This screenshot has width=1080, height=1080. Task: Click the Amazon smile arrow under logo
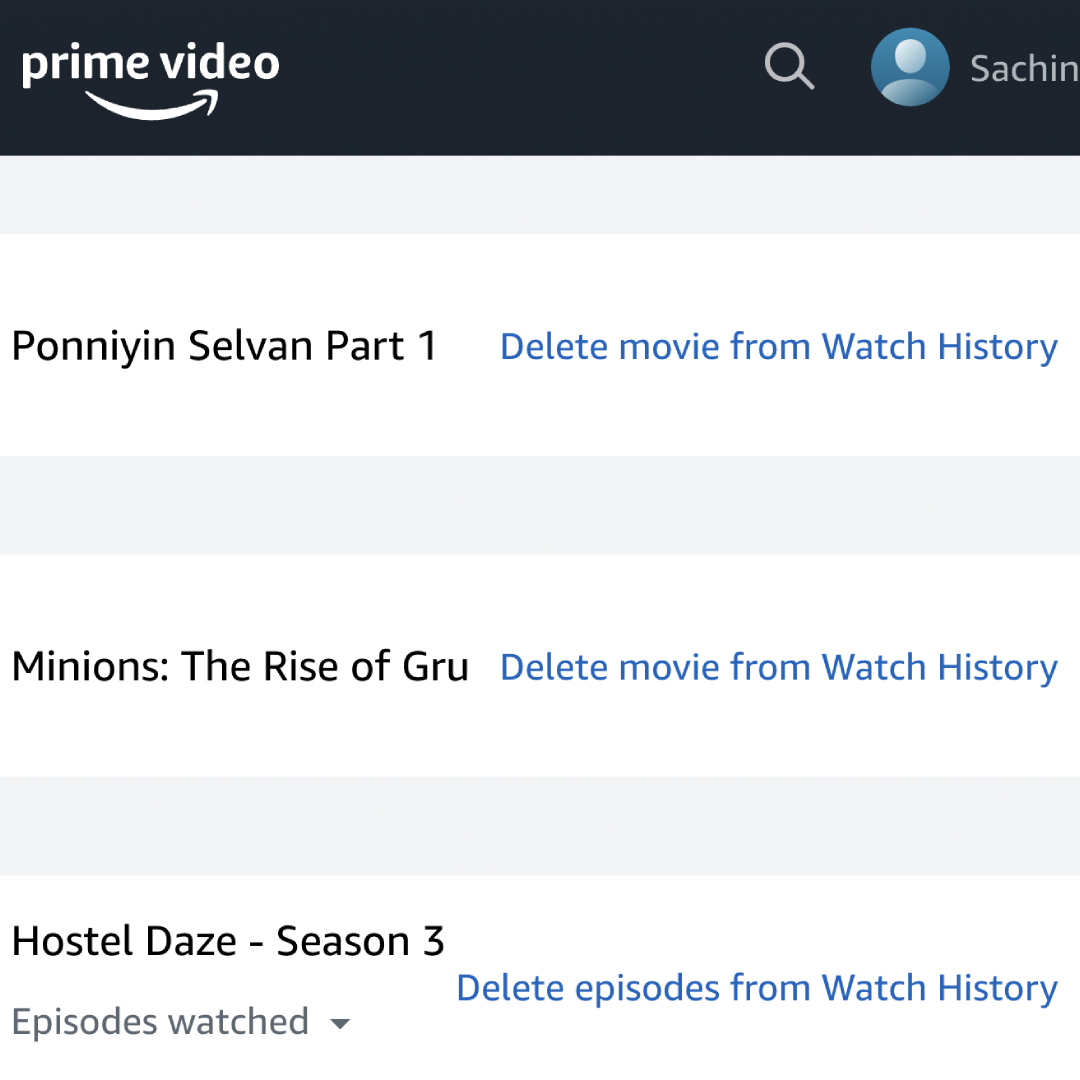click(x=152, y=105)
